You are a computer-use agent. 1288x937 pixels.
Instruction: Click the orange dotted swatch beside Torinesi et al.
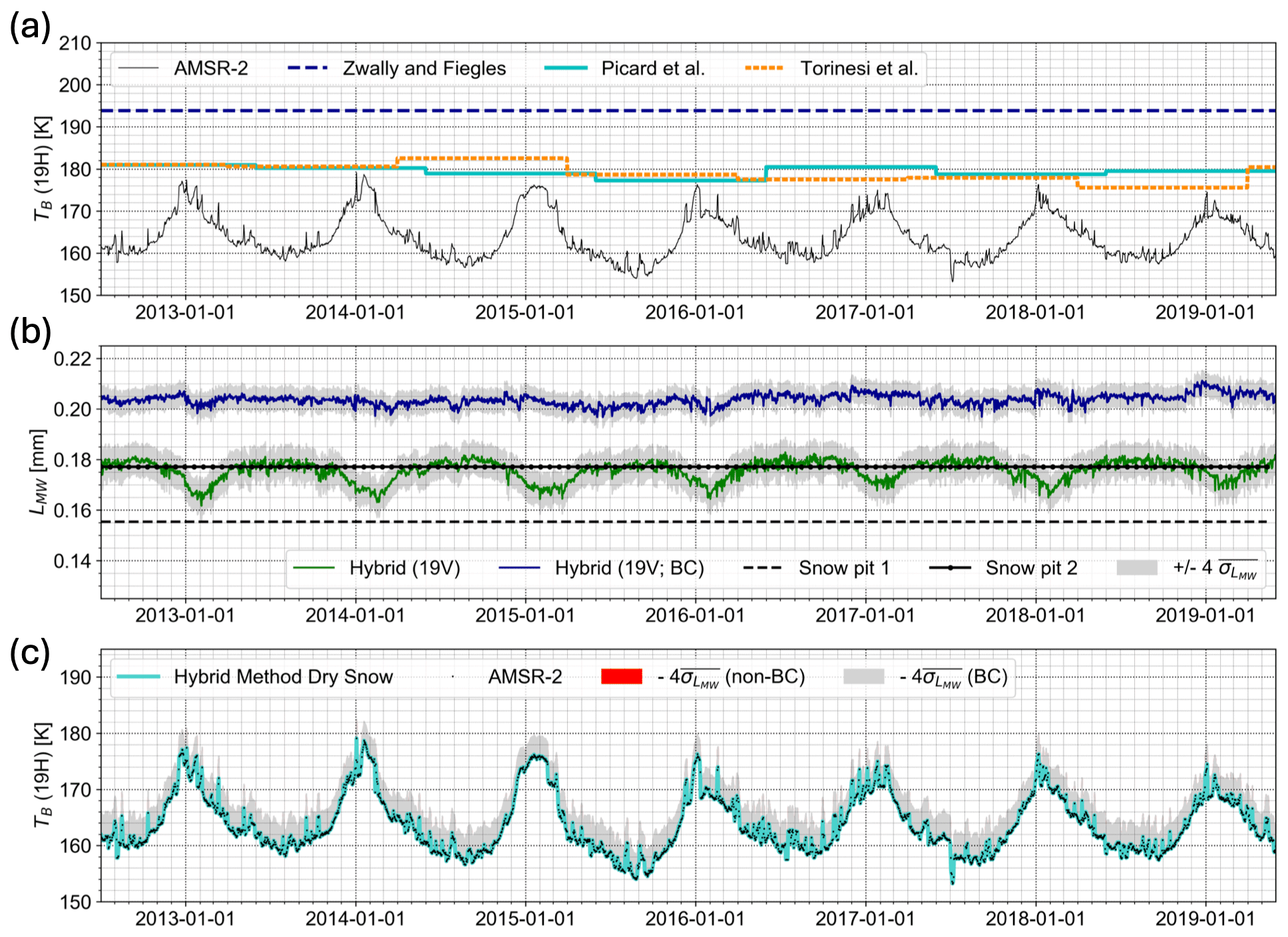(x=765, y=68)
